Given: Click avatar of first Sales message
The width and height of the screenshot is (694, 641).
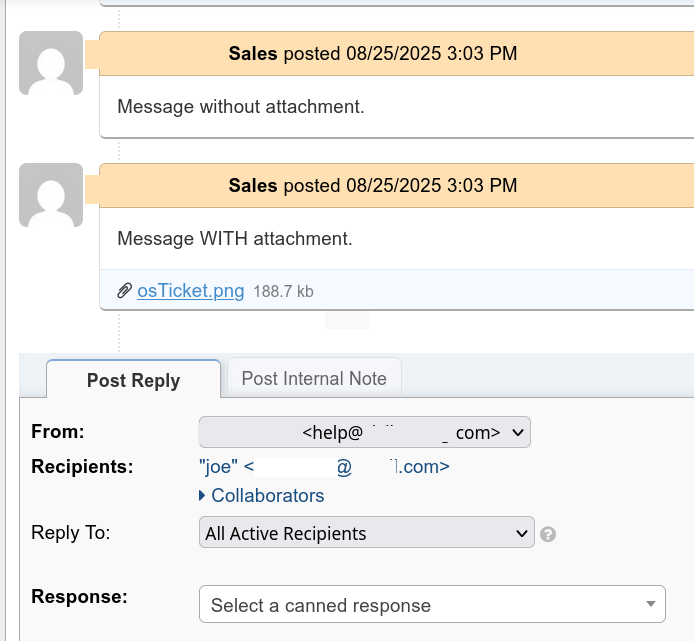Looking at the screenshot, I should click(x=51, y=63).
